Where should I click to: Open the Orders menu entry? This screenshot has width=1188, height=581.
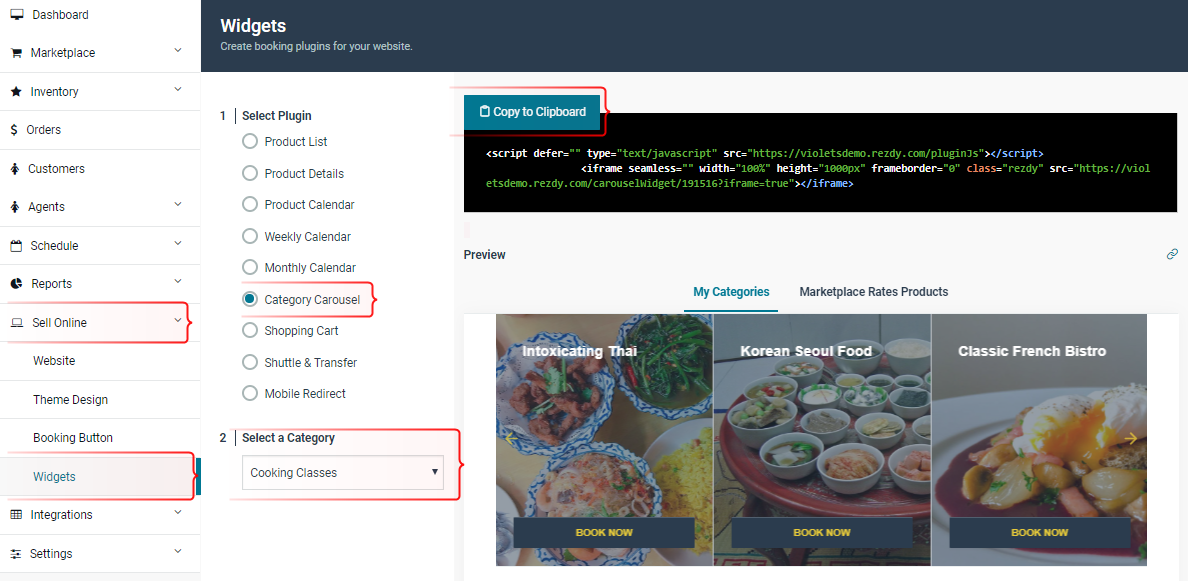[100, 130]
